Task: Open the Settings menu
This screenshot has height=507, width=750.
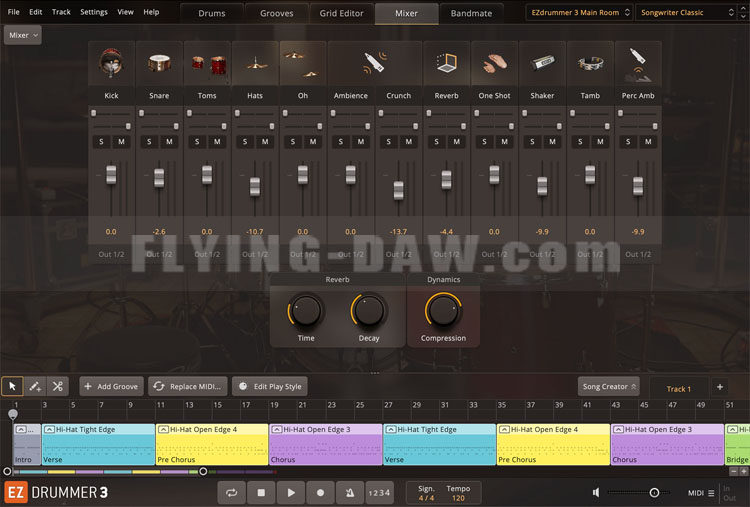Action: coord(94,12)
